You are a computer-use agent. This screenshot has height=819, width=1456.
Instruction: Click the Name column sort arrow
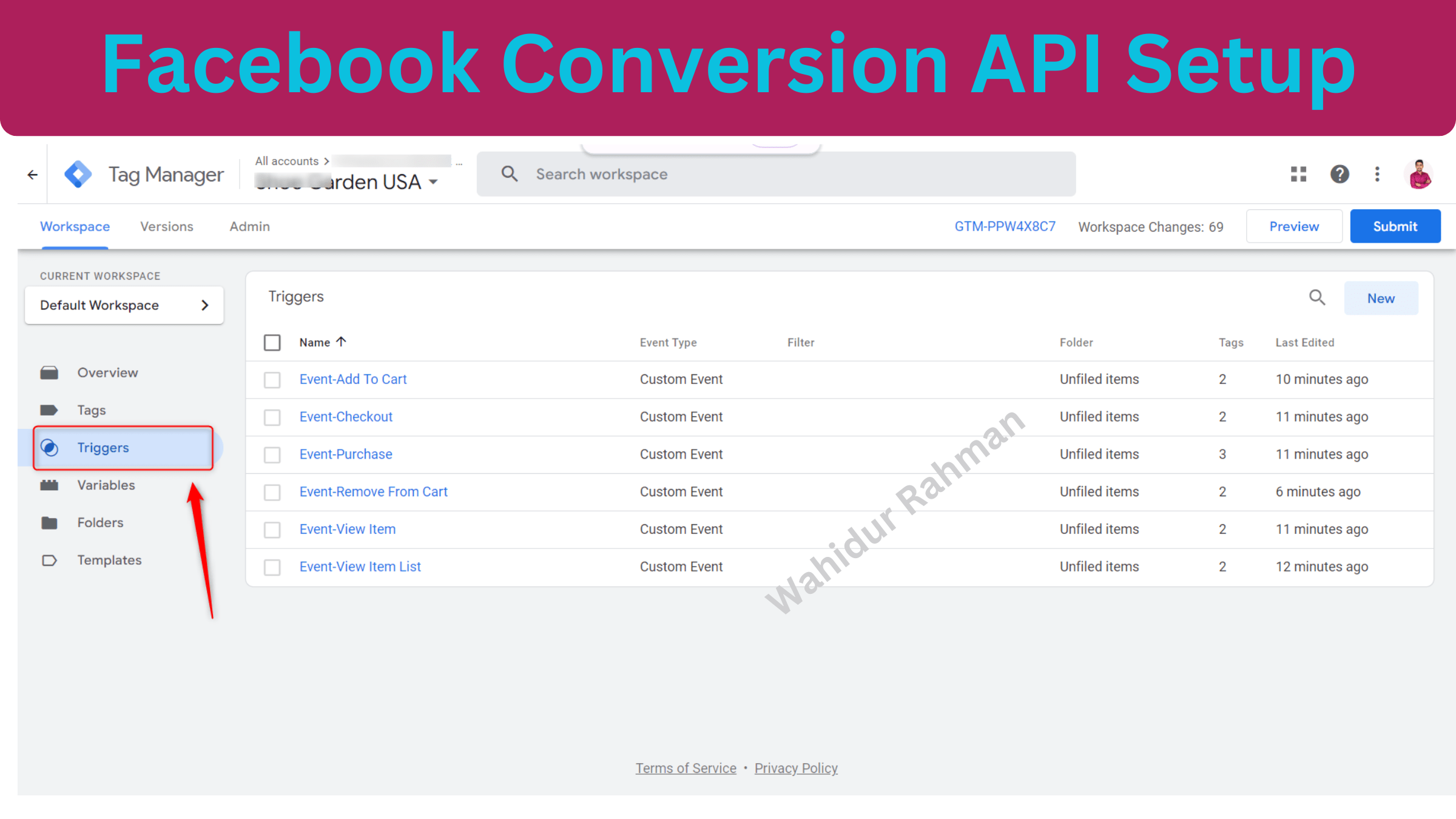tap(342, 342)
